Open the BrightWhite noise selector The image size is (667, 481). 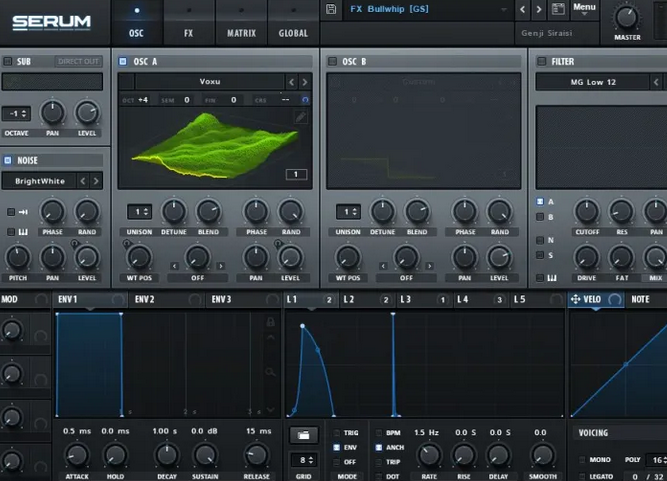(40, 181)
